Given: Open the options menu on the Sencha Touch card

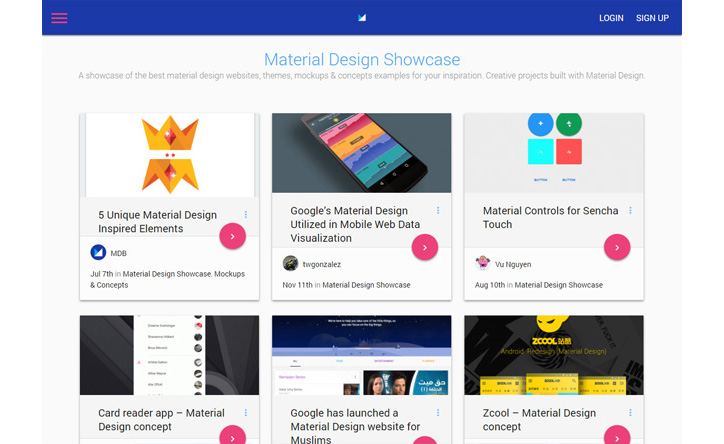Looking at the screenshot, I should click(630, 210).
